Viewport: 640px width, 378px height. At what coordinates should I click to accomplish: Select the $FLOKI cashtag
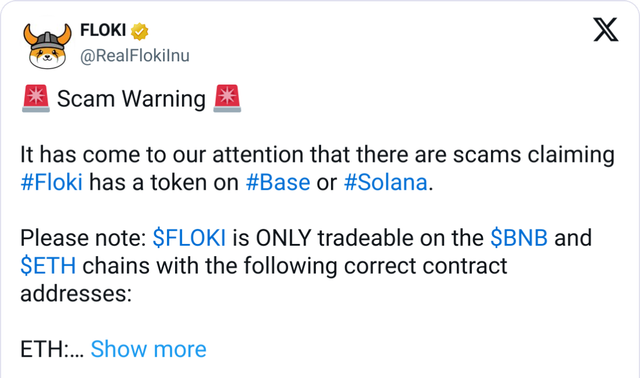pyautogui.click(x=189, y=238)
